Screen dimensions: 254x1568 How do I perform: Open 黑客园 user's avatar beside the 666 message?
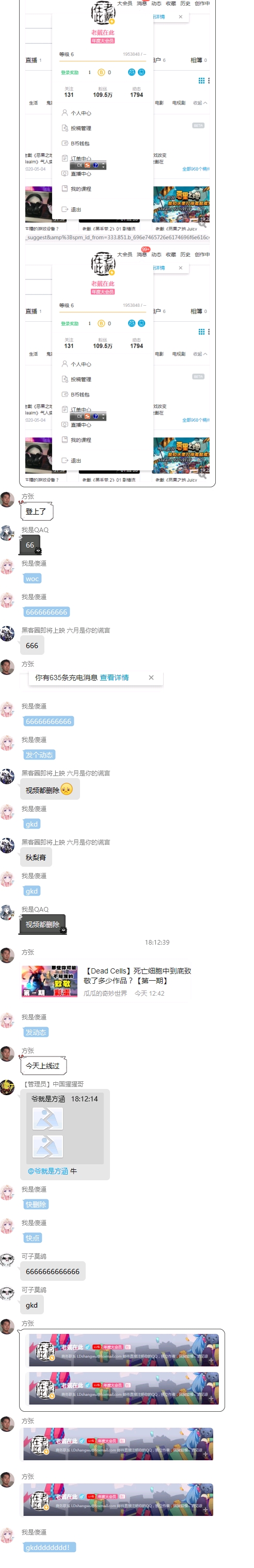pos(7,634)
